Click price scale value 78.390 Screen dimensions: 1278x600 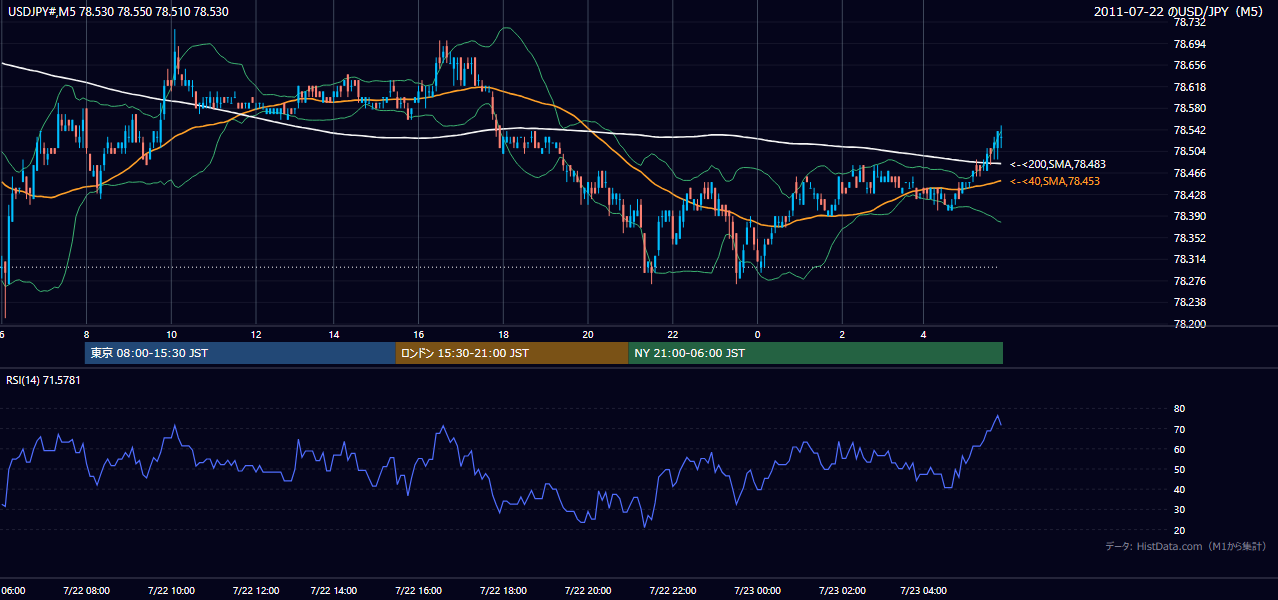pos(1189,216)
